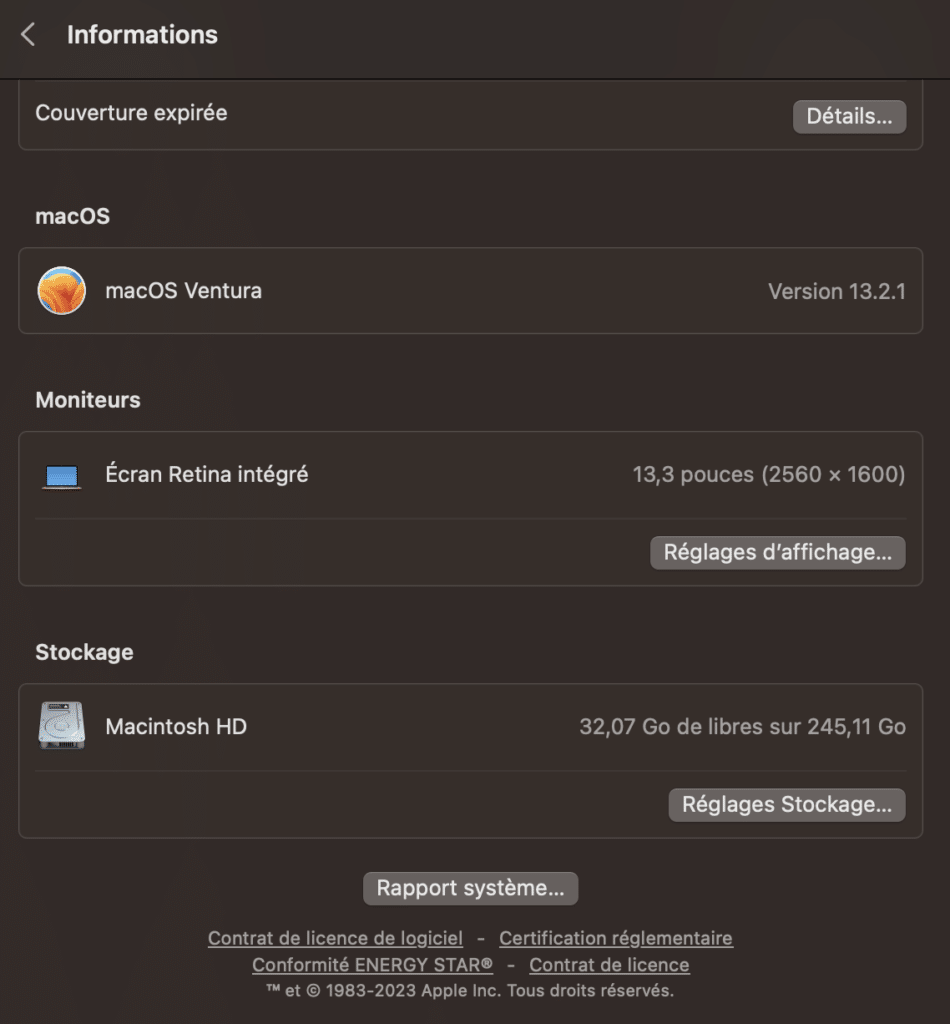The width and height of the screenshot is (950, 1024).
Task: Open Réglages Stockage settings
Action: tap(787, 805)
